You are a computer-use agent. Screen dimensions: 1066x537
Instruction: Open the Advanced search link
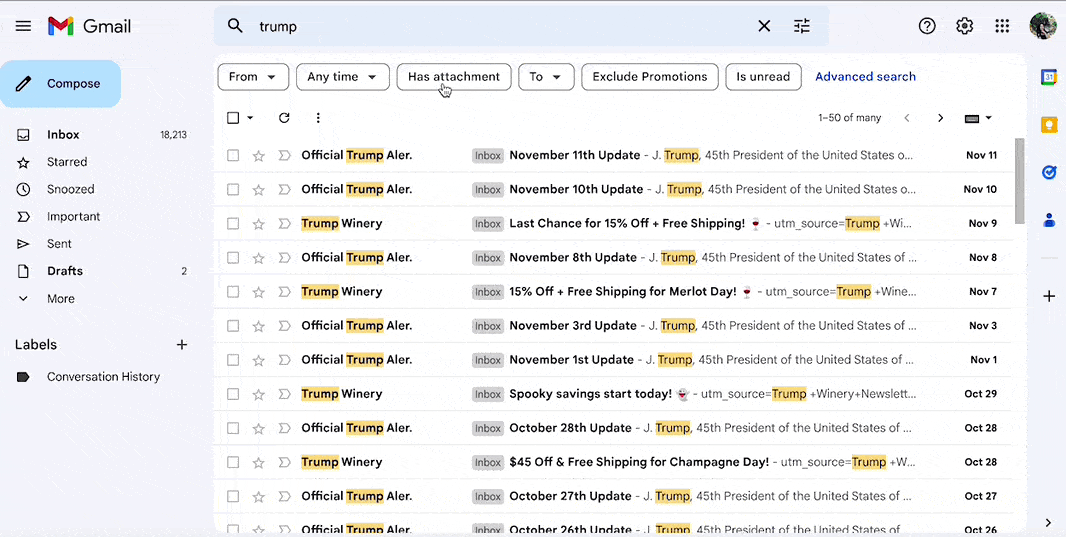(865, 77)
